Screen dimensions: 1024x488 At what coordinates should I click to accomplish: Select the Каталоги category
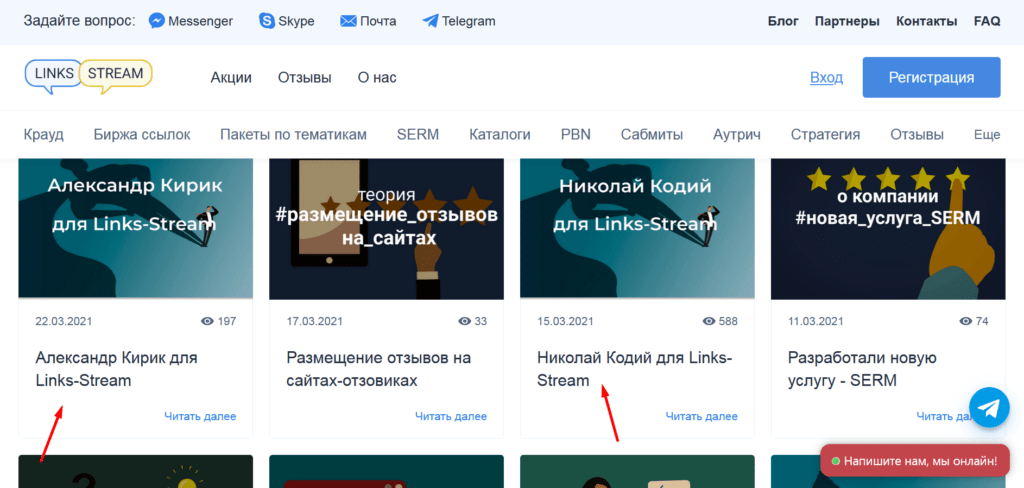pyautogui.click(x=500, y=135)
